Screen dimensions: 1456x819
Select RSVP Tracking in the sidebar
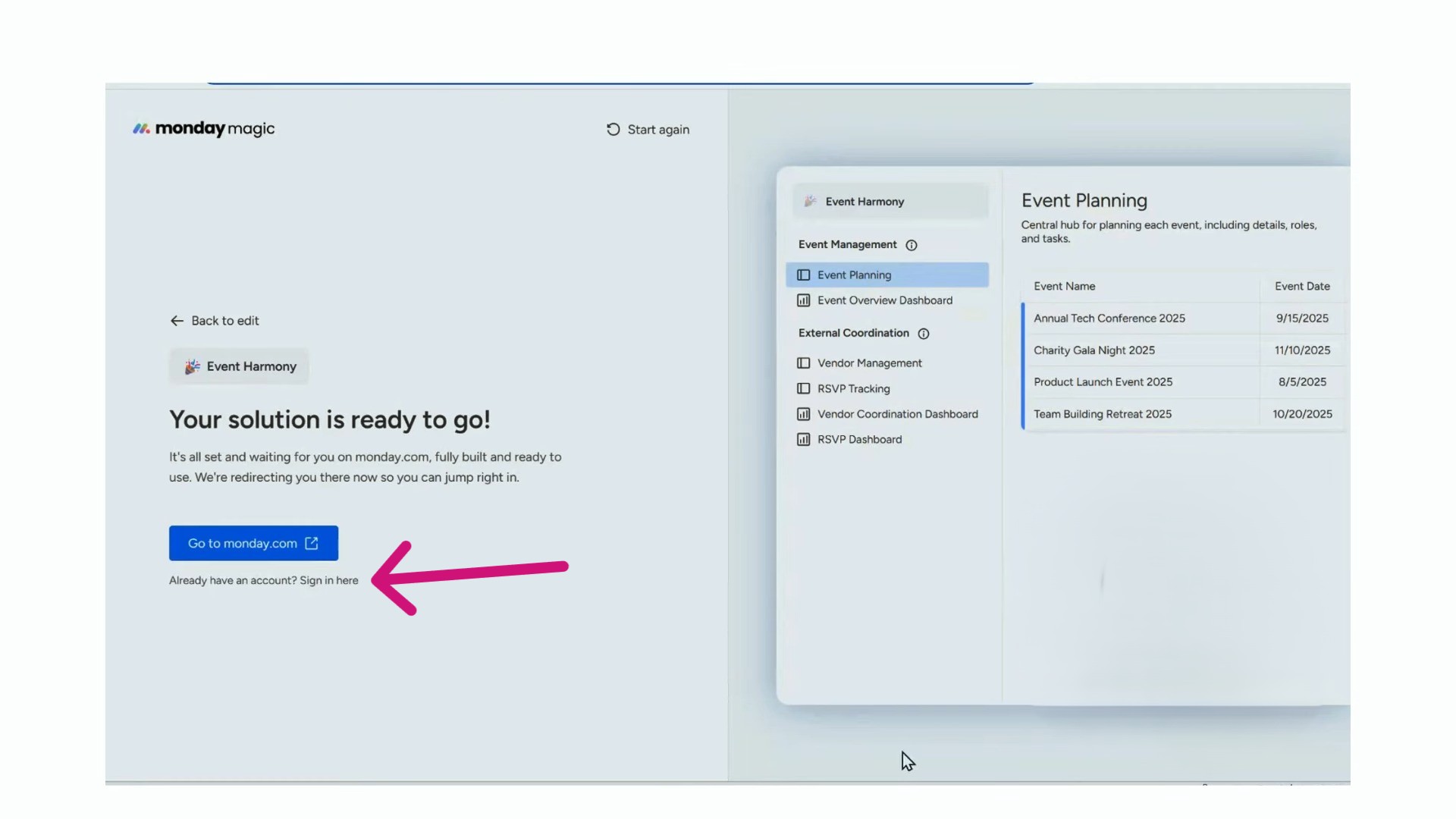point(853,389)
